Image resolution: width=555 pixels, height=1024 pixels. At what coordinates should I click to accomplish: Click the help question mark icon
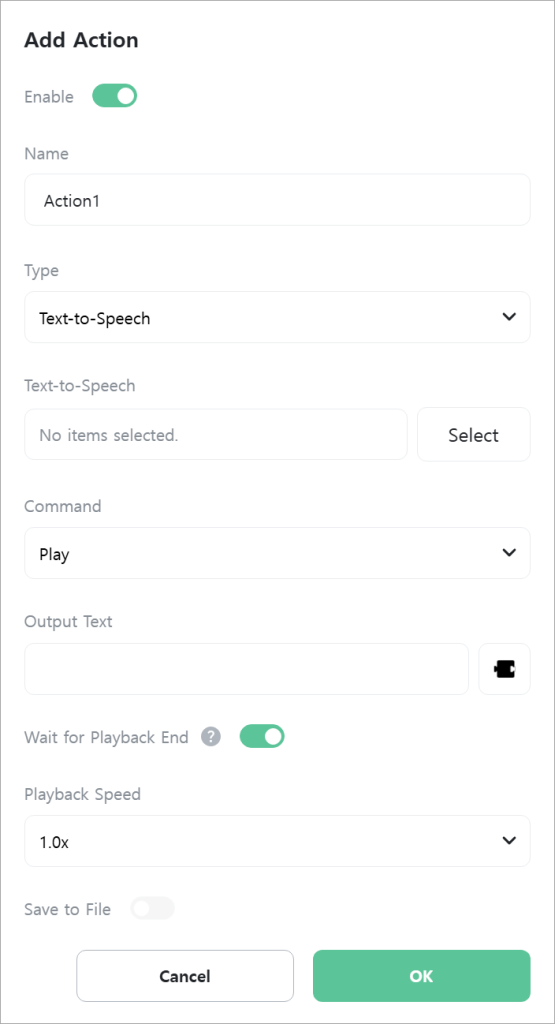coord(210,737)
